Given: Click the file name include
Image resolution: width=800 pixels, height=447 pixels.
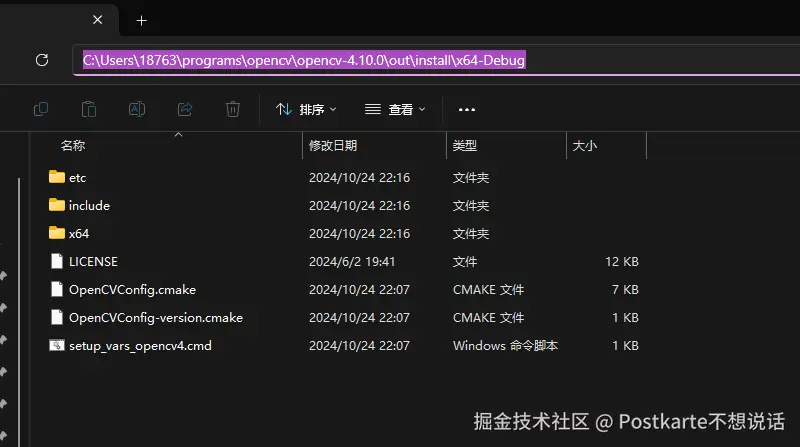Looking at the screenshot, I should (x=89, y=206).
